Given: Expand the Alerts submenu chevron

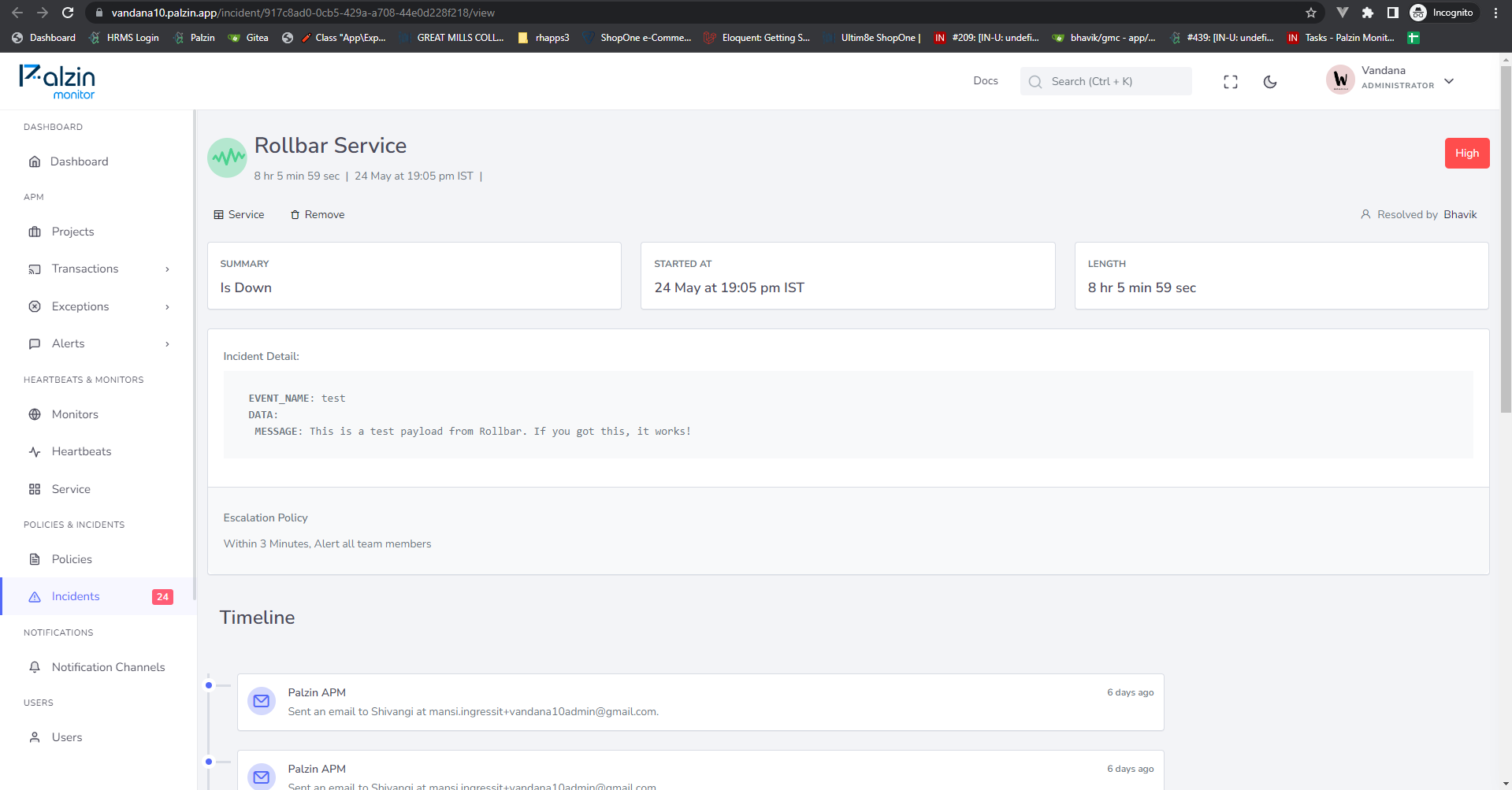Looking at the screenshot, I should coord(167,344).
